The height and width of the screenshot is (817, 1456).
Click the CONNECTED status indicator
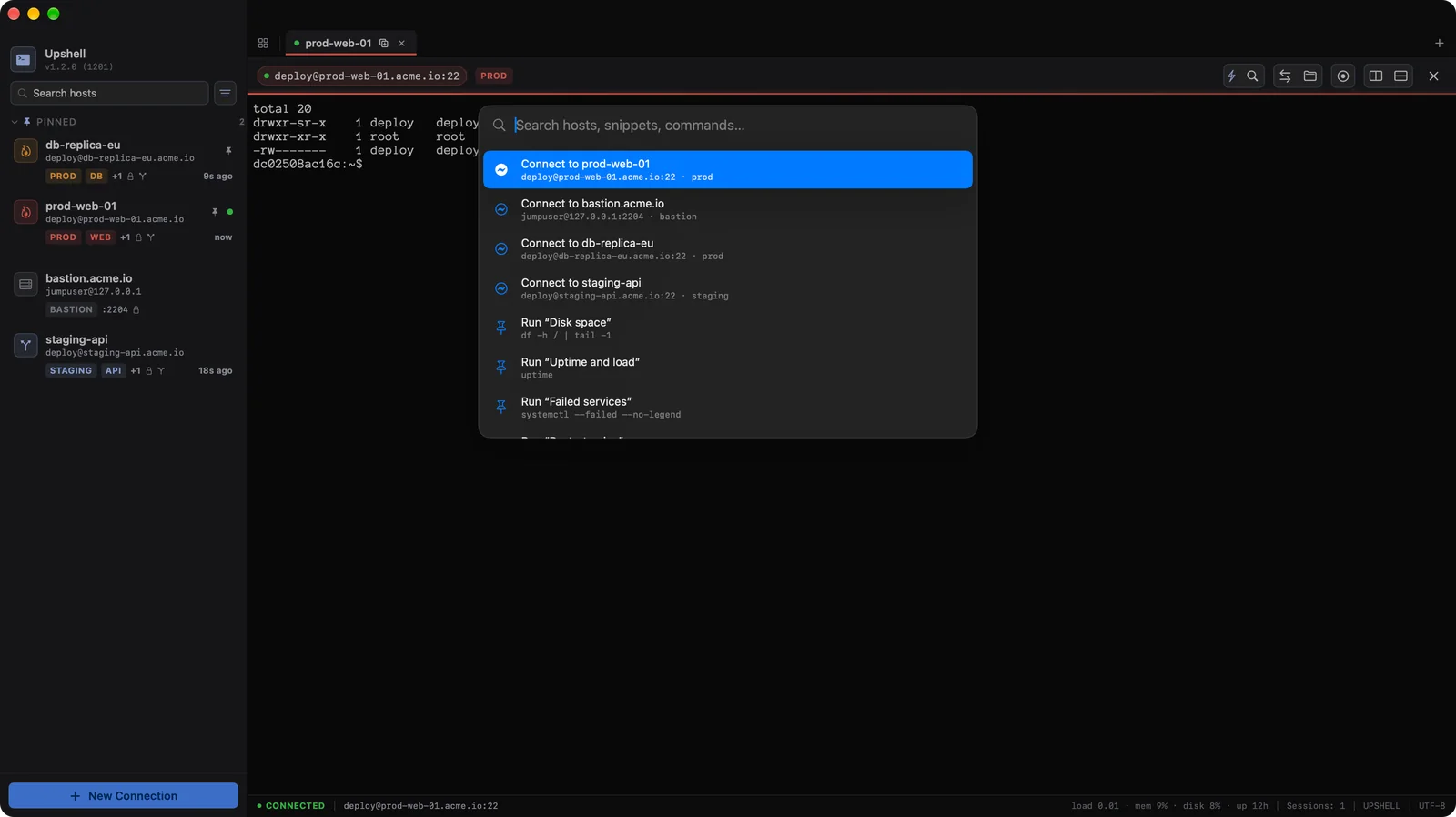tap(291, 806)
